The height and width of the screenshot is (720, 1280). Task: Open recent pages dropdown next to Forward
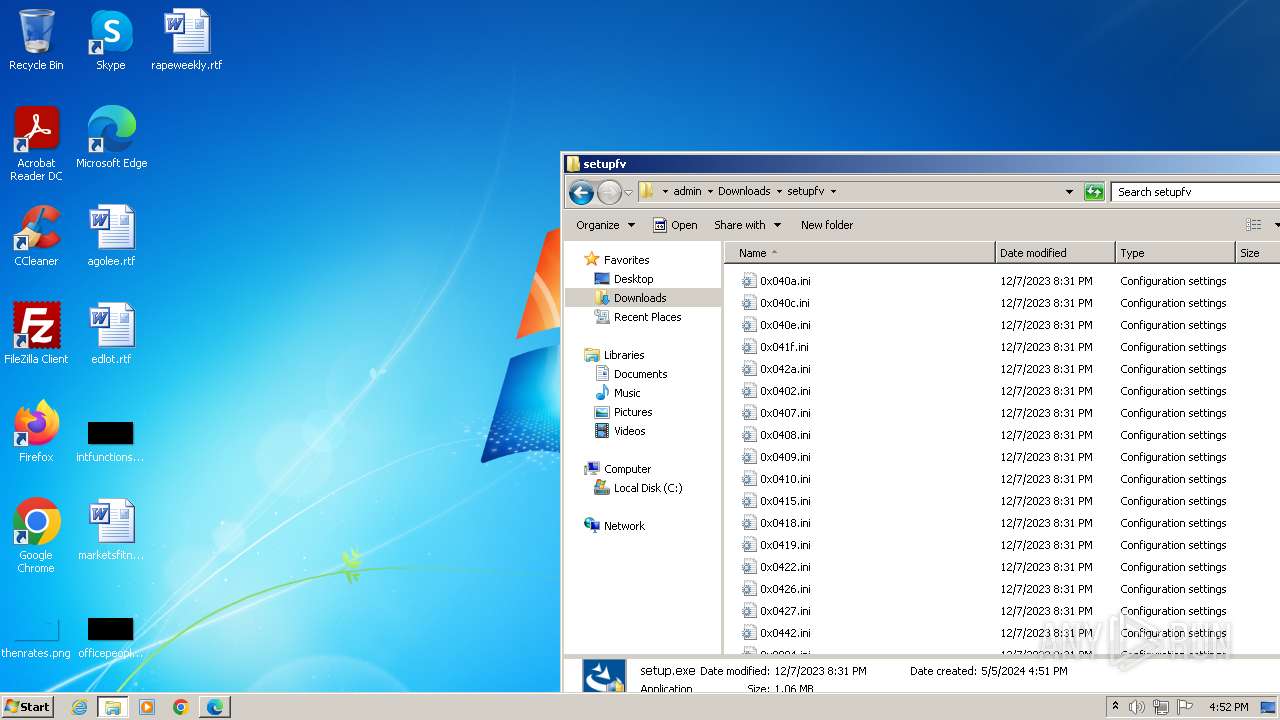(x=628, y=192)
